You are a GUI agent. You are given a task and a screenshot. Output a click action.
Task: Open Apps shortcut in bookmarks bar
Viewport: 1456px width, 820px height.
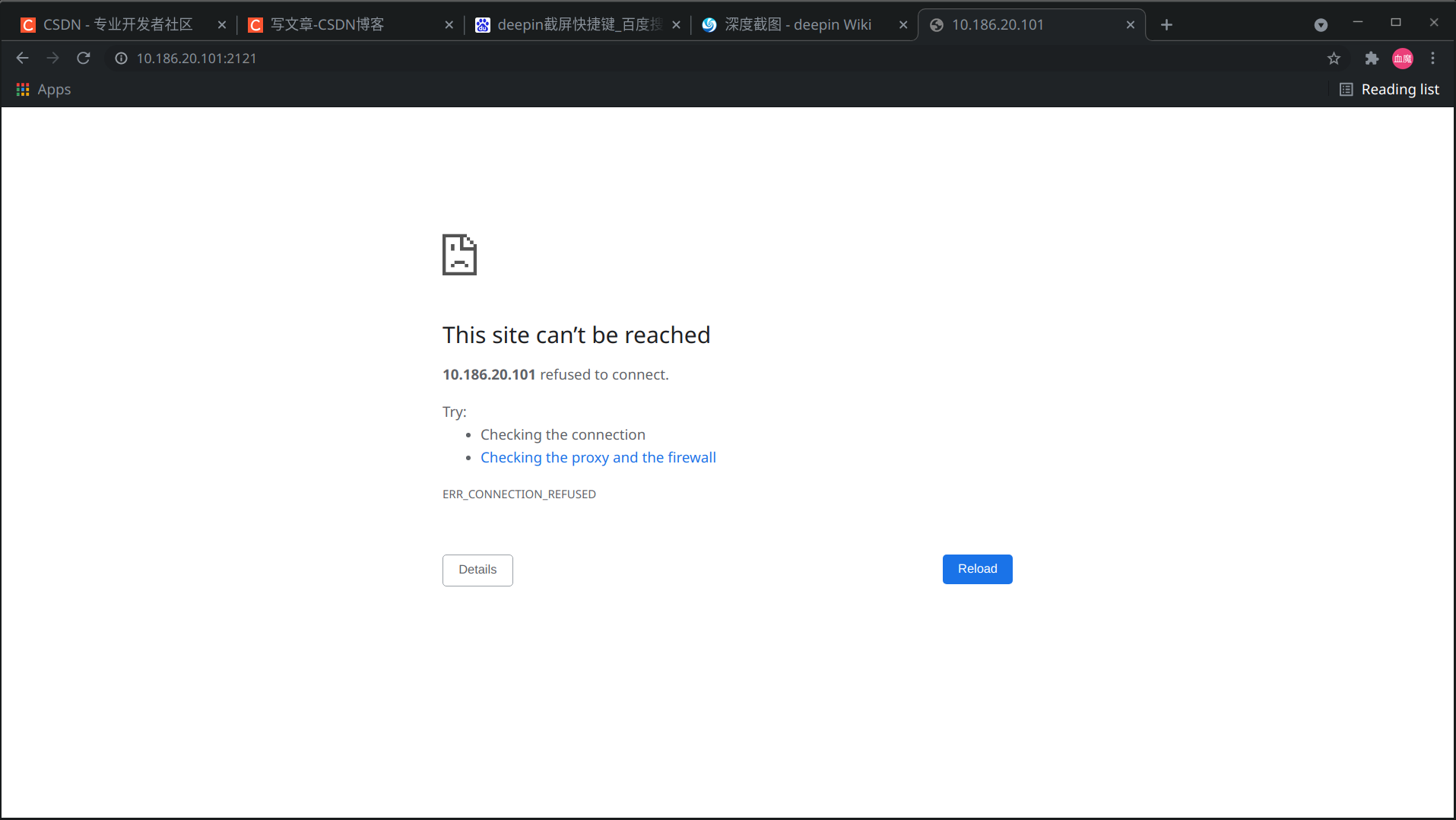click(43, 90)
